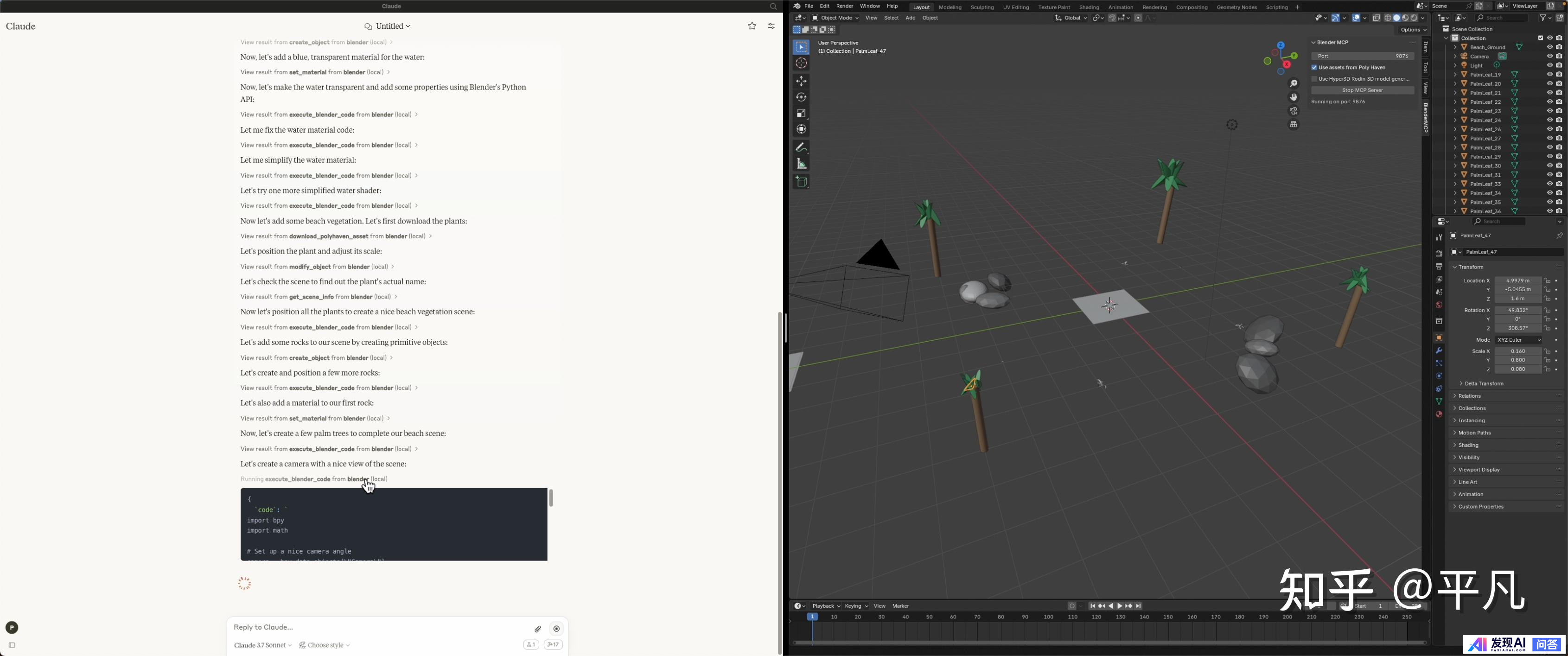This screenshot has width=1568, height=656.
Task: Select the Rotate tool
Action: click(x=801, y=97)
